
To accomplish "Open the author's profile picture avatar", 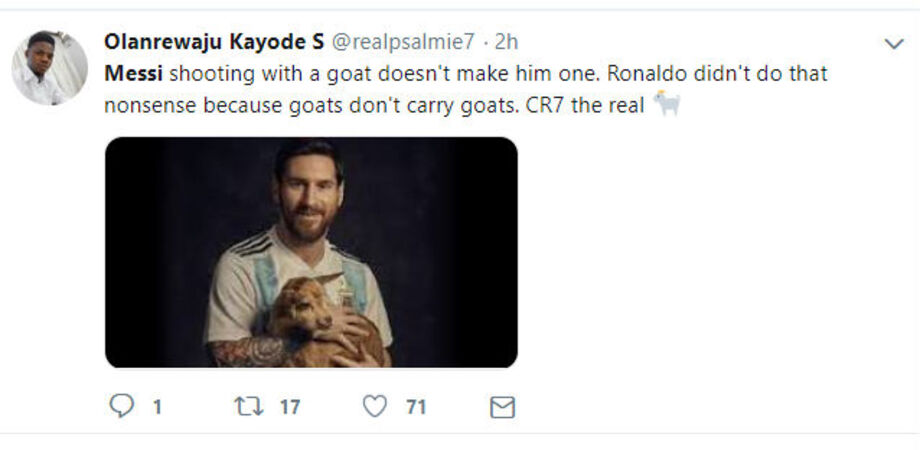I will [49, 68].
